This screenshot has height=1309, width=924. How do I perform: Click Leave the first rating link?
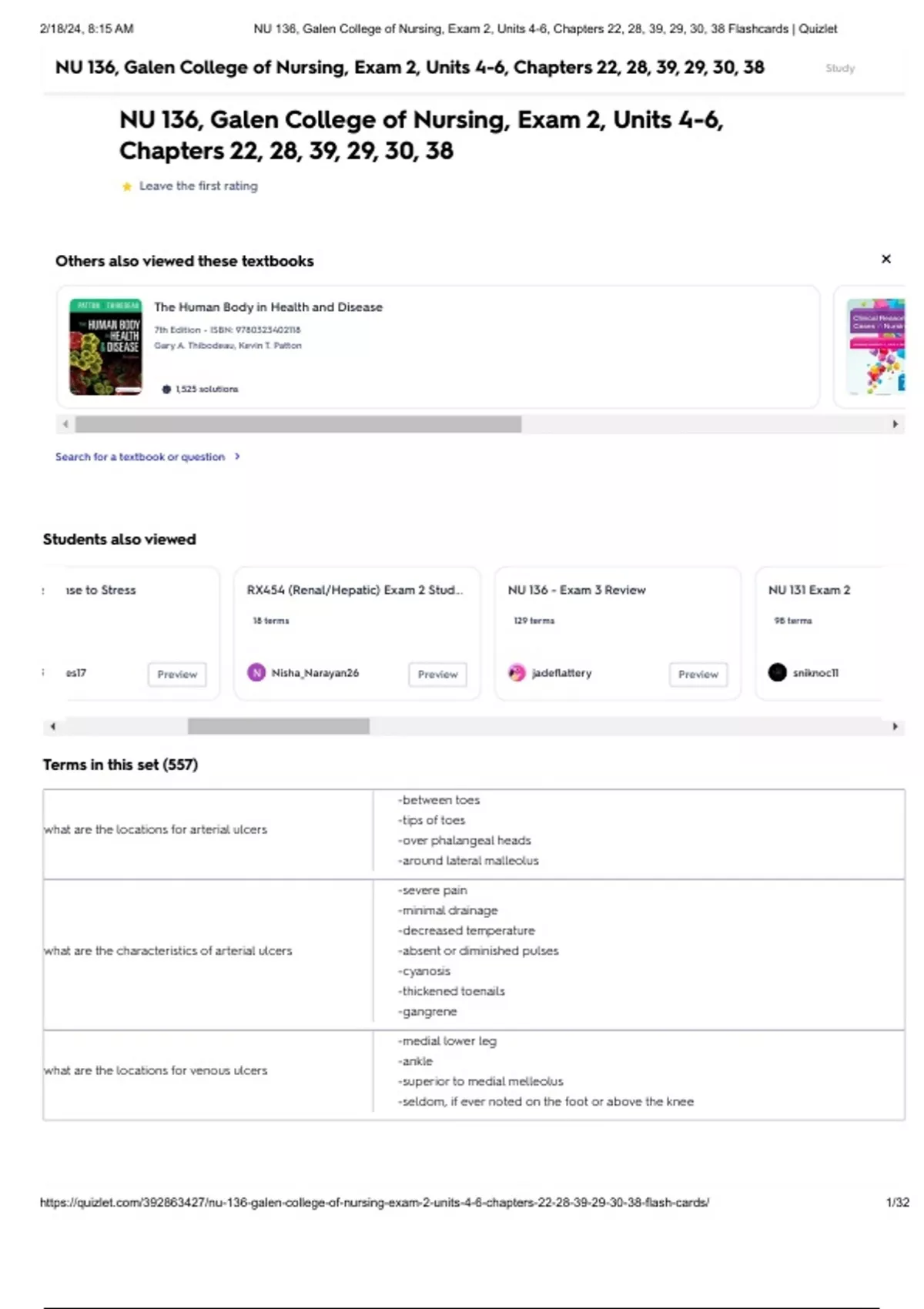198,186
